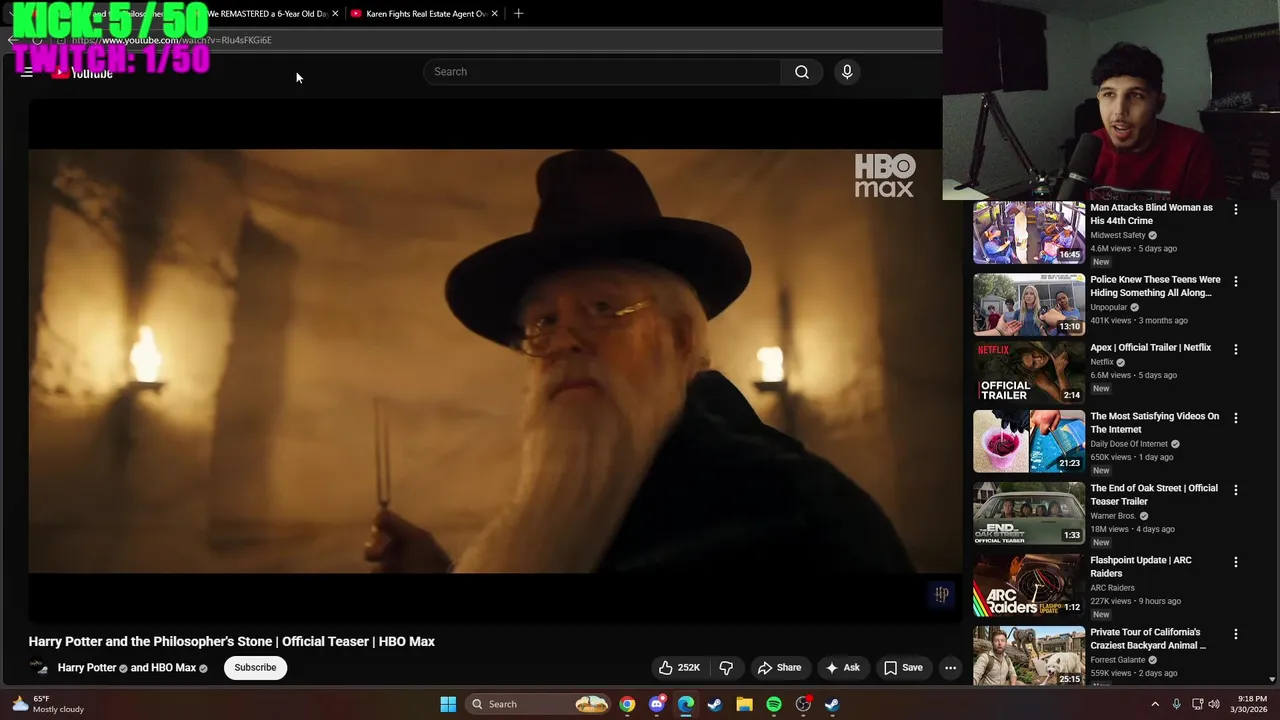Click '18M views • 4 days ago' text
The height and width of the screenshot is (720, 1280).
tap(1132, 529)
